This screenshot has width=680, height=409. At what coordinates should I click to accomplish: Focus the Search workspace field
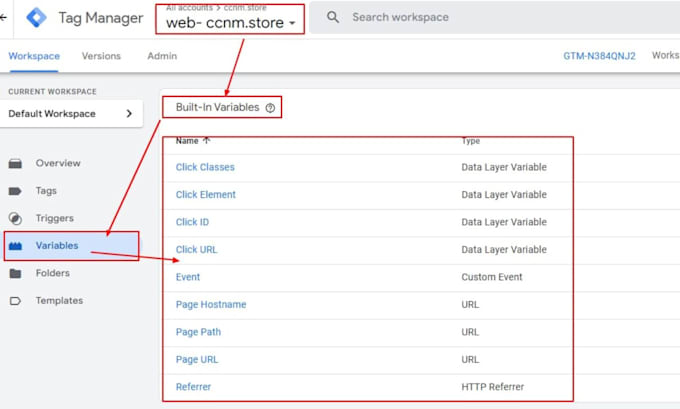point(494,17)
